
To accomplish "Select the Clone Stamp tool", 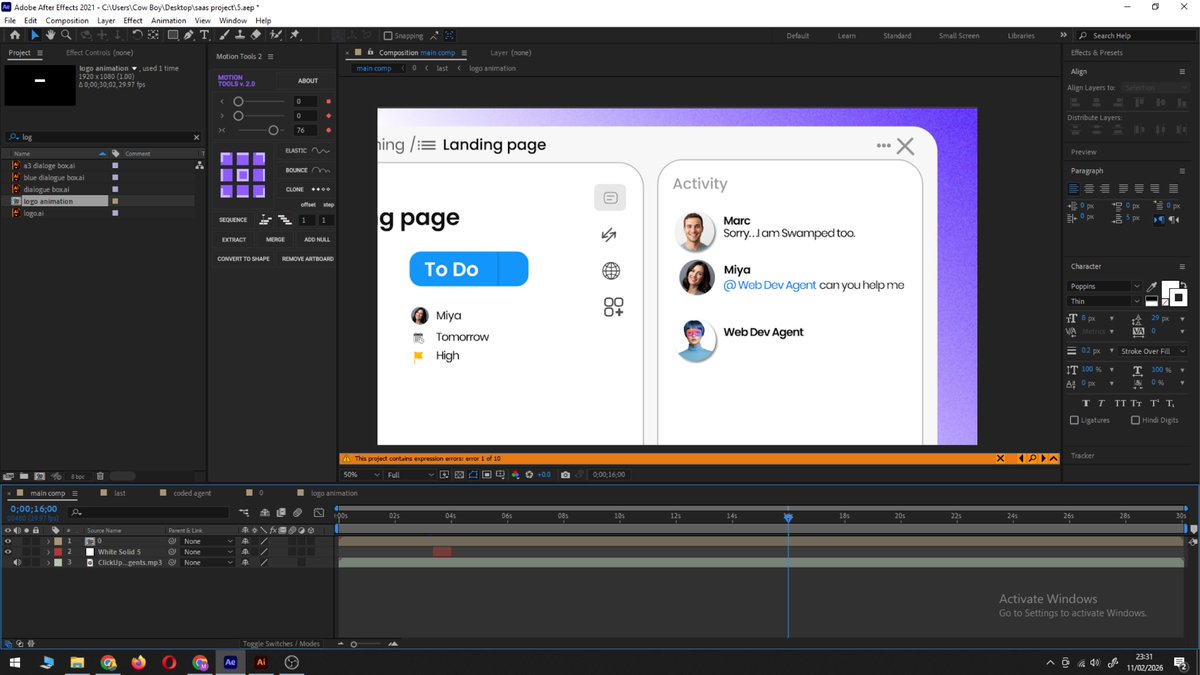I will click(x=239, y=35).
